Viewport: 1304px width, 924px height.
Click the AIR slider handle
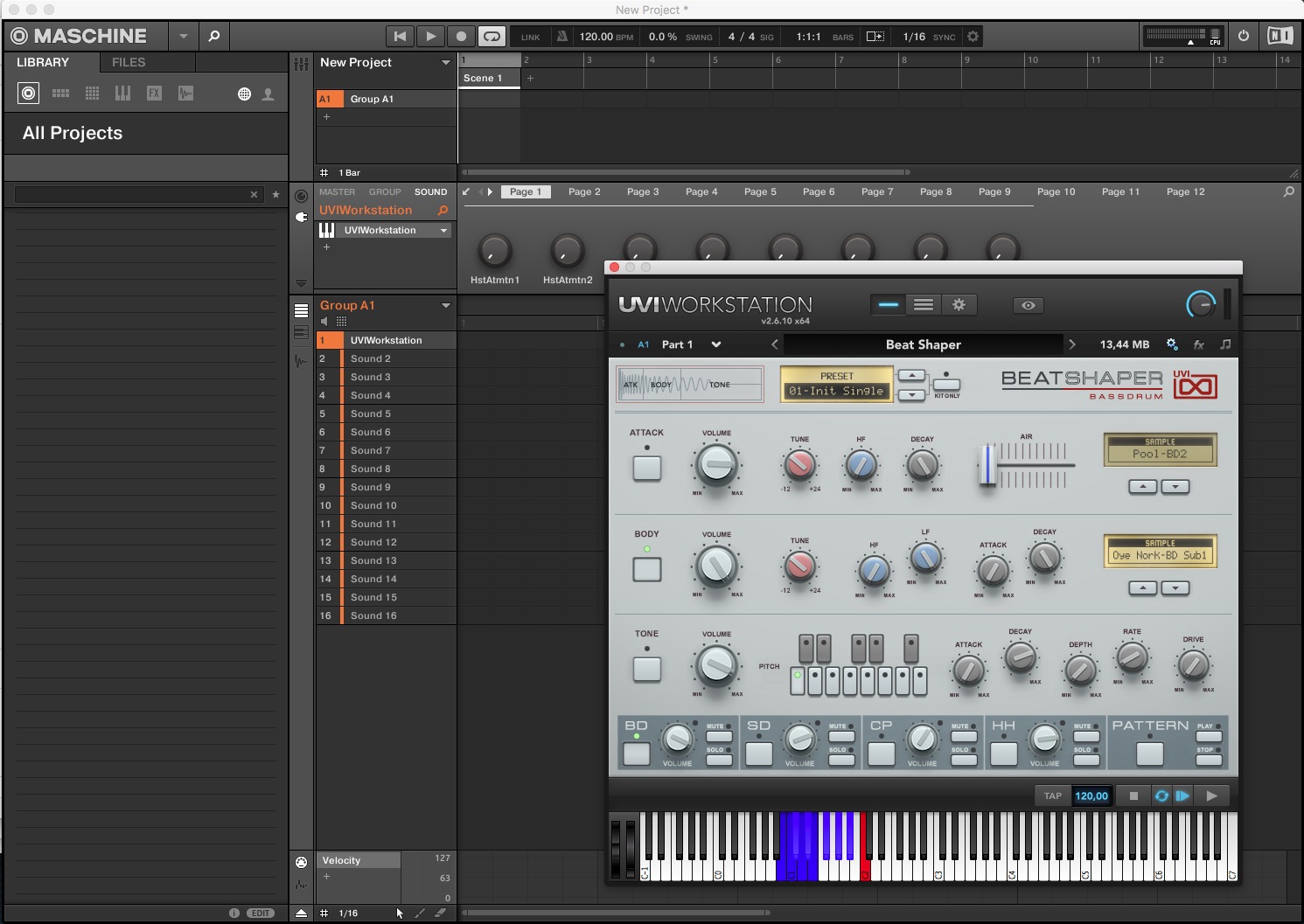click(x=987, y=464)
